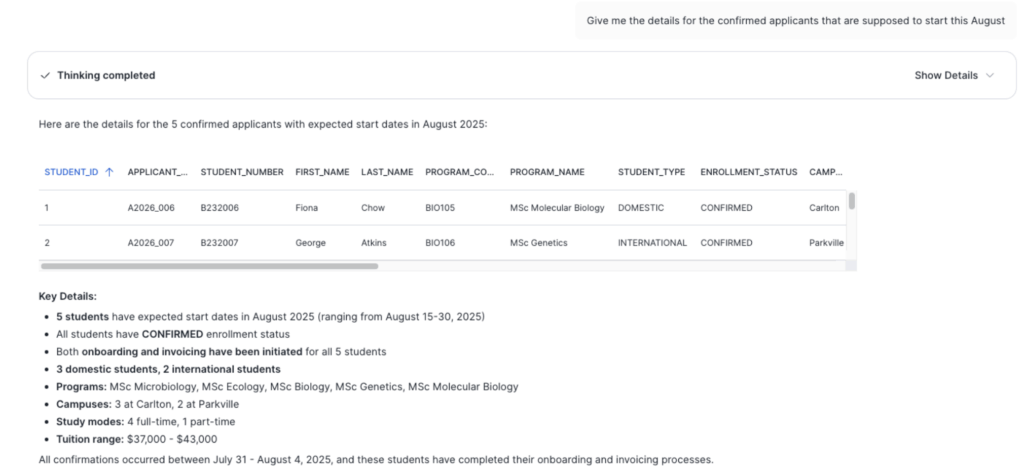Click the Show Details text
1024x473 pixels.
946,75
